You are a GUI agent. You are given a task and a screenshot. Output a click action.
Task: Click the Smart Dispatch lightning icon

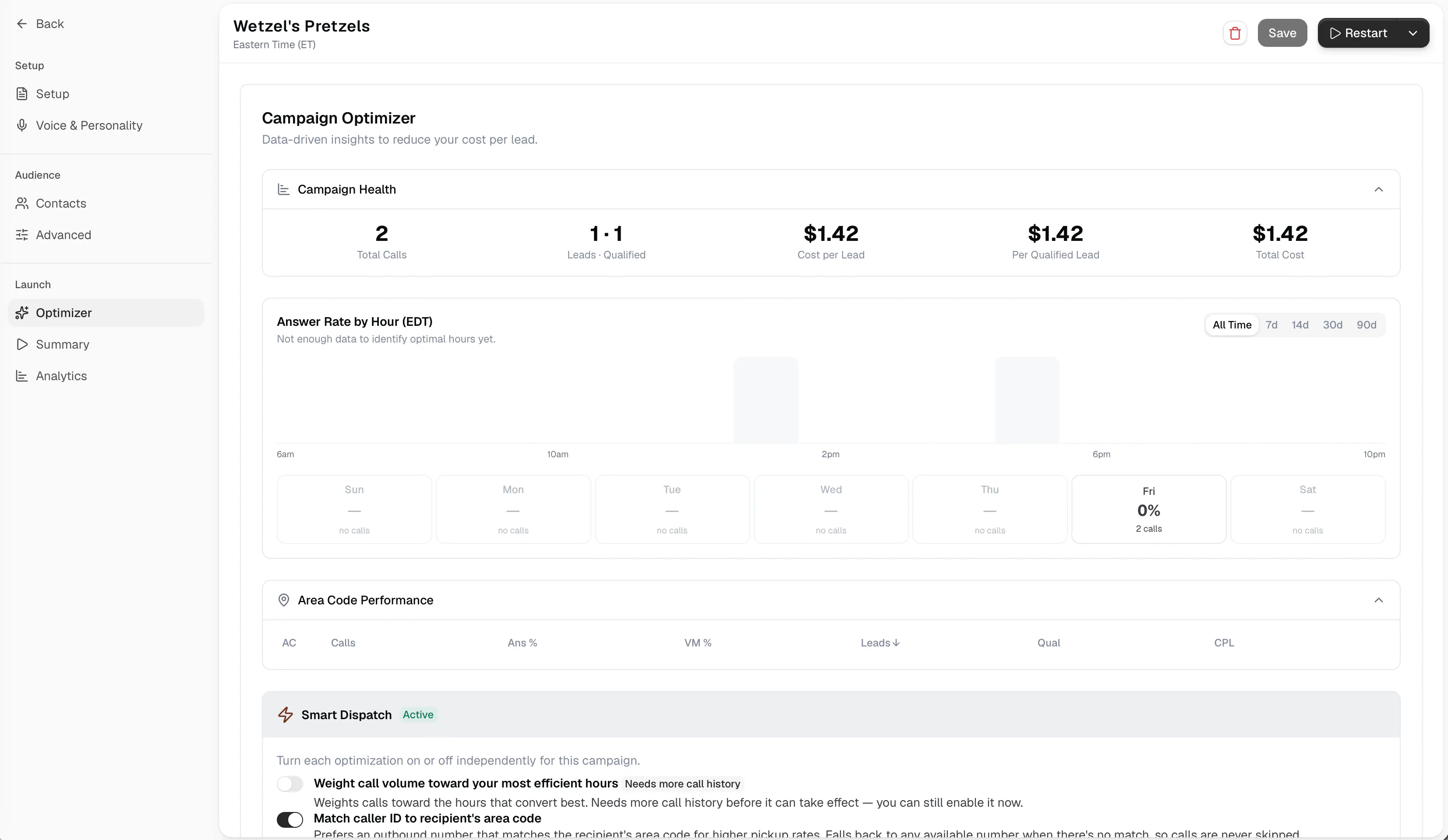point(286,715)
